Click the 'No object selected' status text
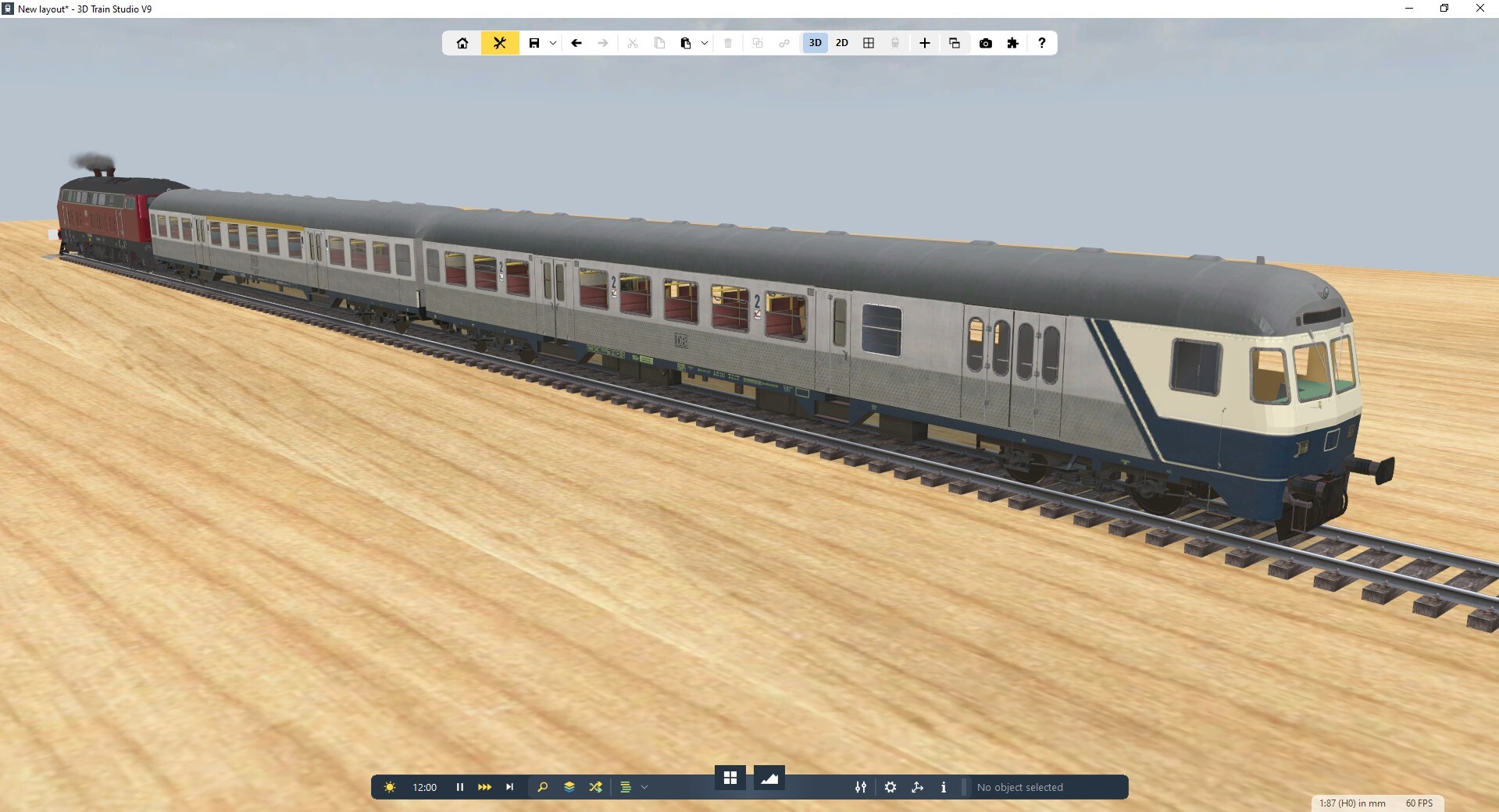 [1020, 787]
